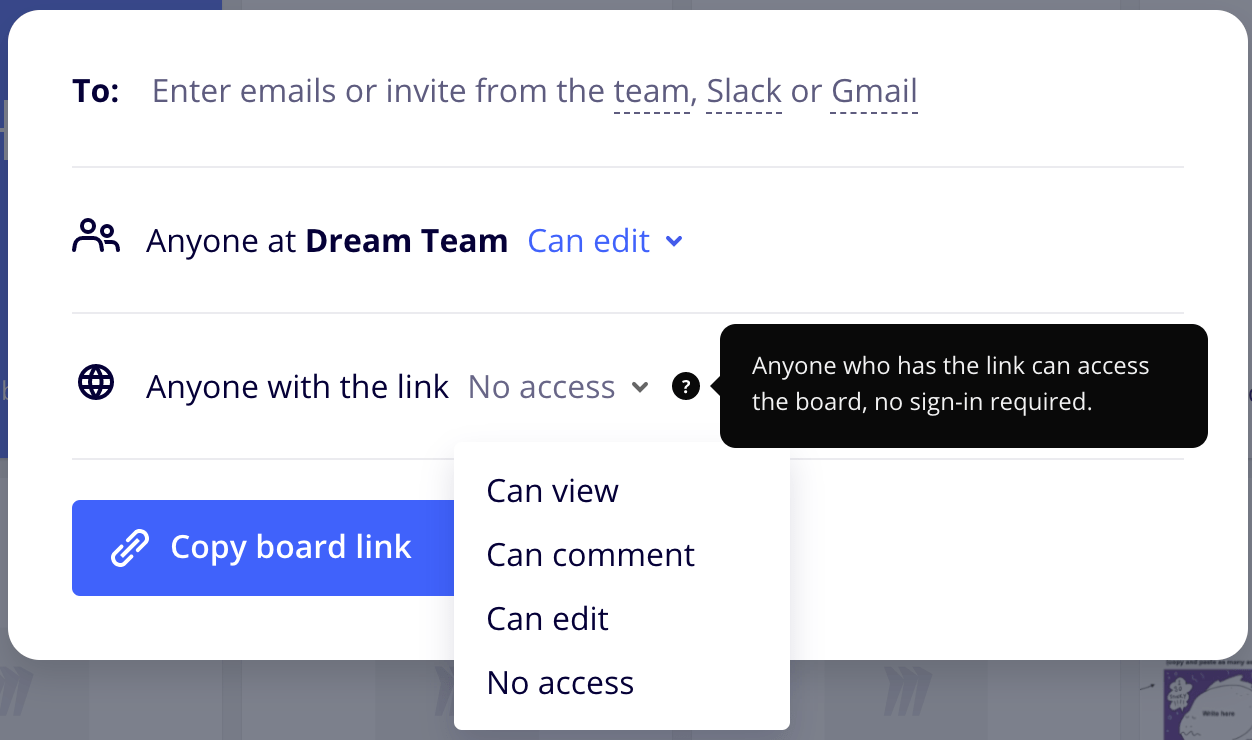This screenshot has height=740, width=1252.
Task: Click the question mark help icon
Action: click(x=686, y=386)
